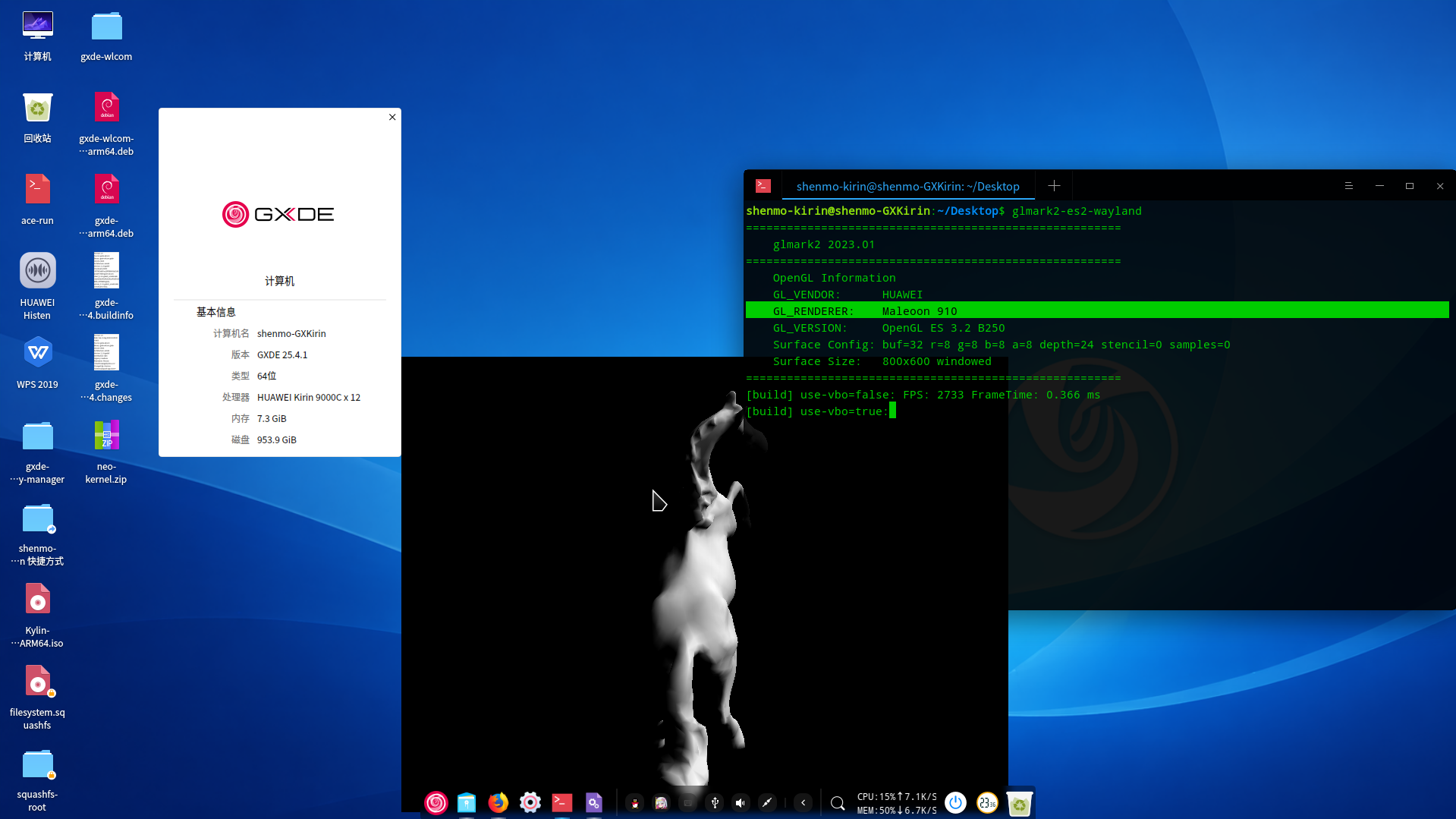Select the gxde 4.buildinfo file
The width and height of the screenshot is (1456, 819).
[106, 286]
